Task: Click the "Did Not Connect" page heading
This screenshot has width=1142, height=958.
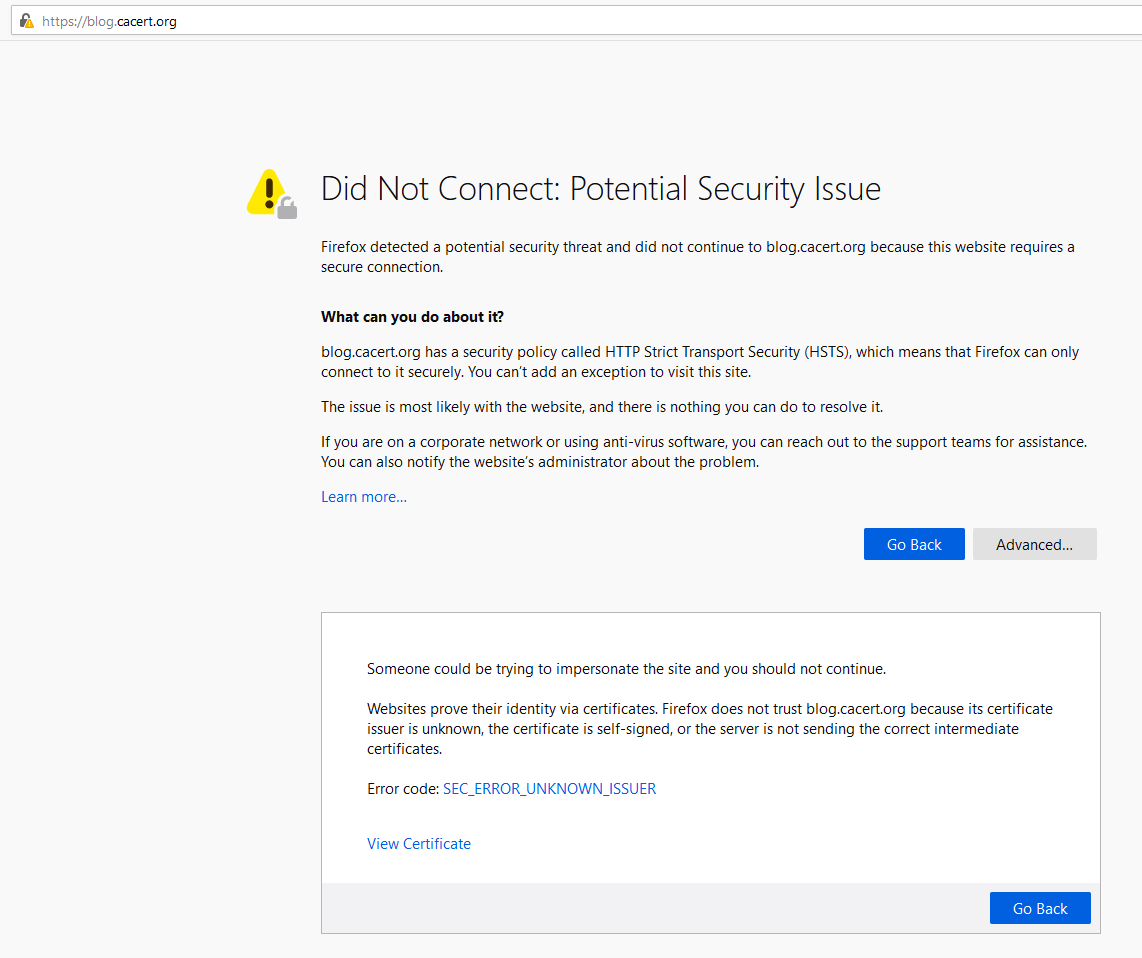Action: tap(600, 189)
